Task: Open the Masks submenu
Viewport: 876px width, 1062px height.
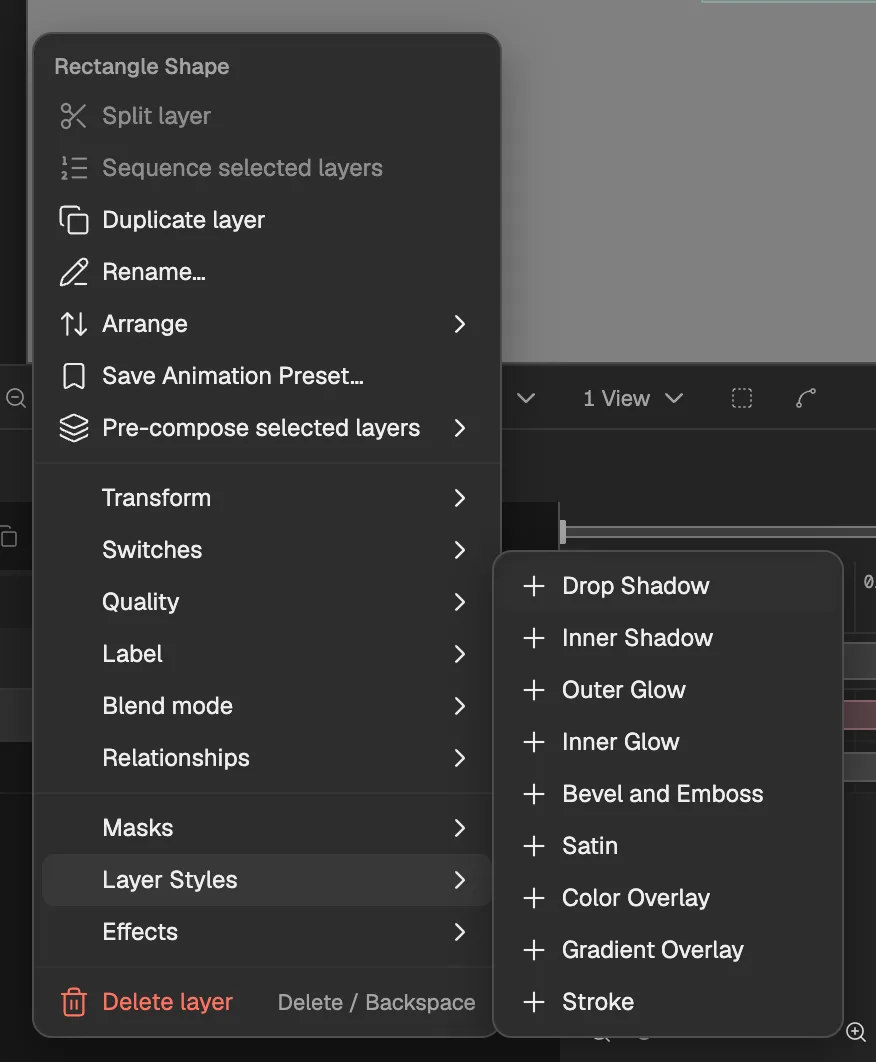Action: (267, 828)
